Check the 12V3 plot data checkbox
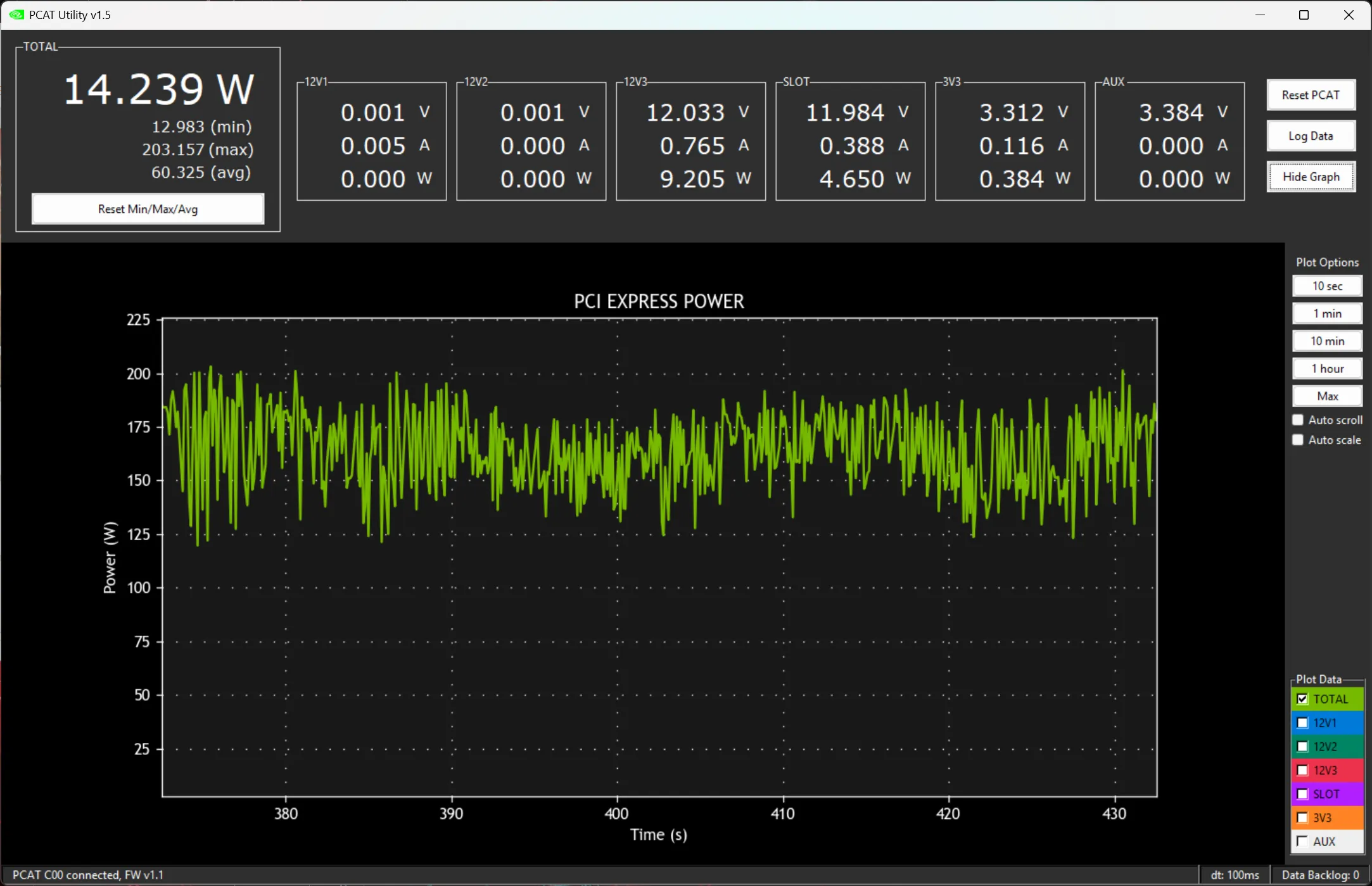 pos(1302,770)
